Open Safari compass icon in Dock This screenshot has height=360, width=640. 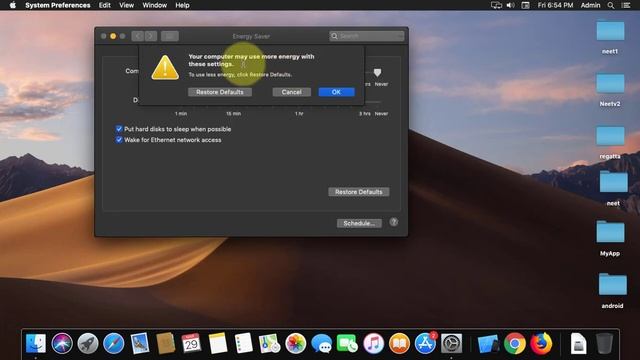click(113, 343)
